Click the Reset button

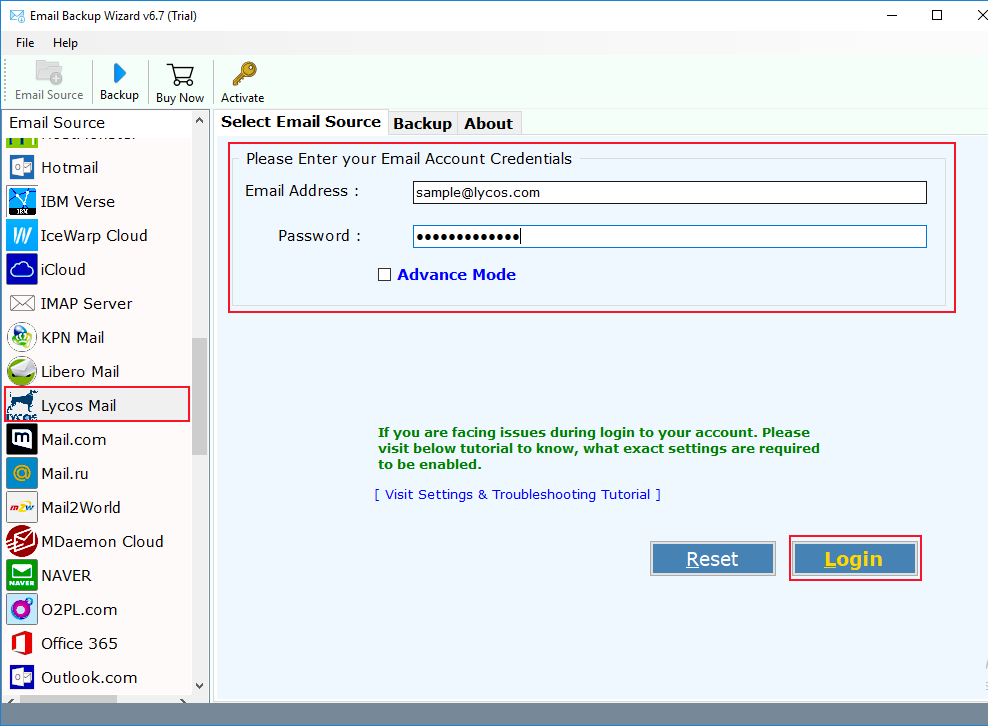tap(713, 558)
